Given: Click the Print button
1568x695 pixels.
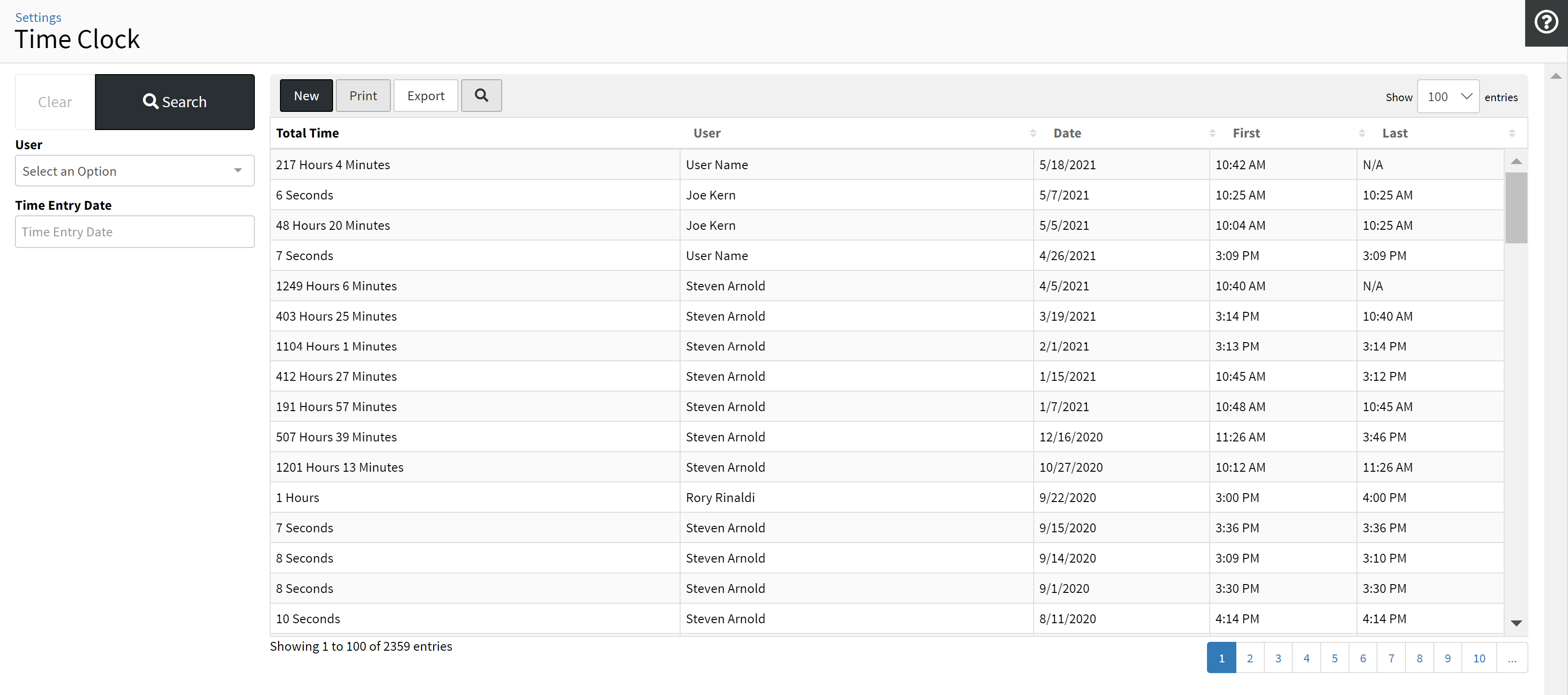Looking at the screenshot, I should (x=363, y=96).
